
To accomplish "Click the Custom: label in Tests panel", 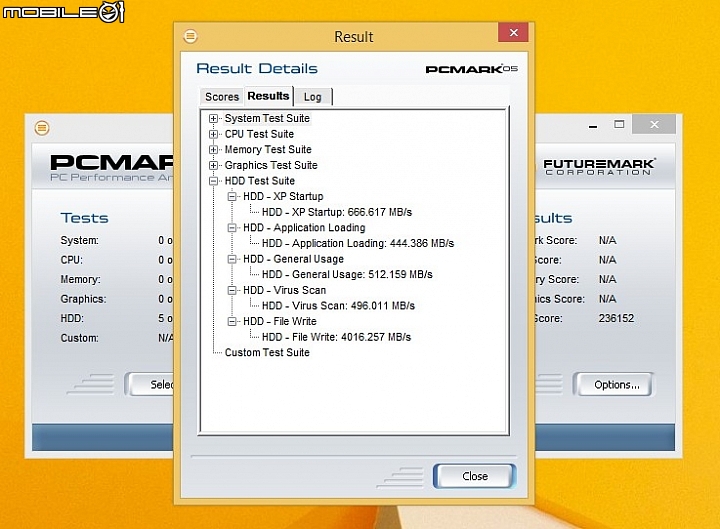I will (79, 338).
